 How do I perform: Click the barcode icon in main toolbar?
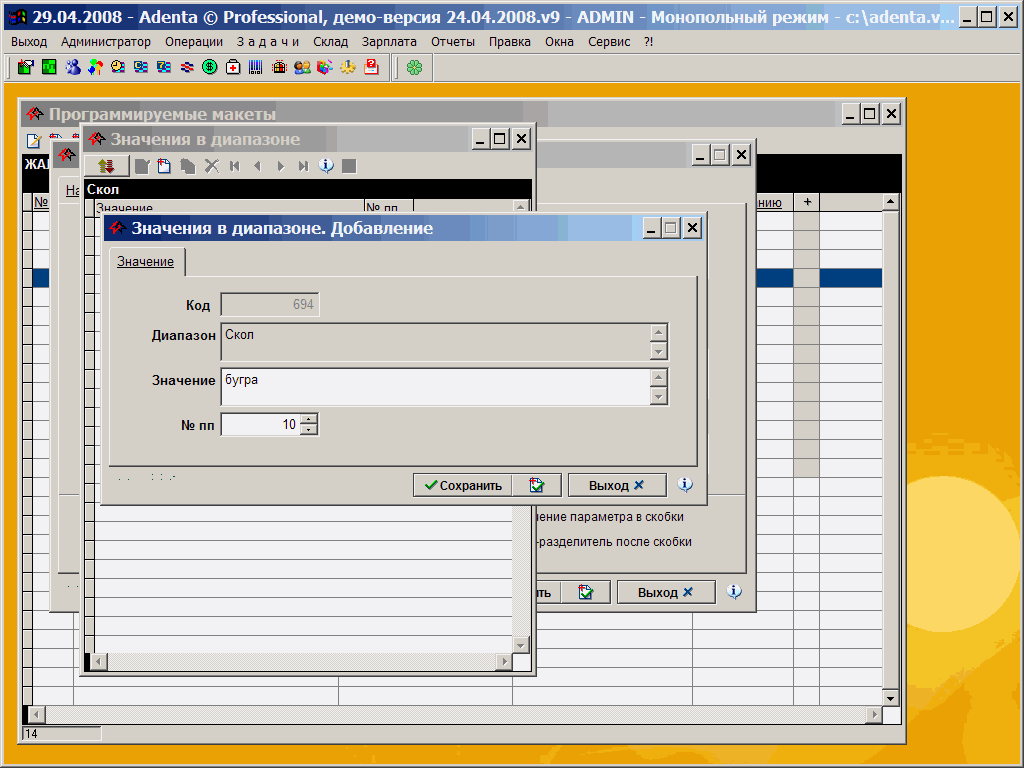click(255, 67)
